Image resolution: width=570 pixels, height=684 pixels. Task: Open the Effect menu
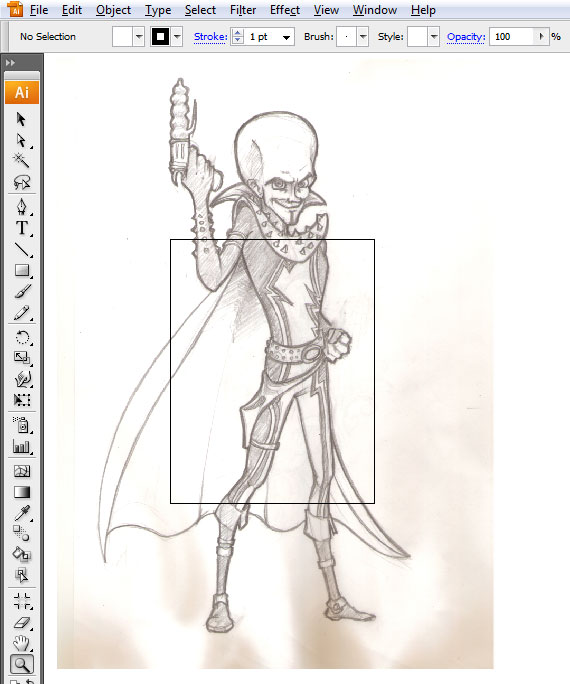click(x=285, y=10)
